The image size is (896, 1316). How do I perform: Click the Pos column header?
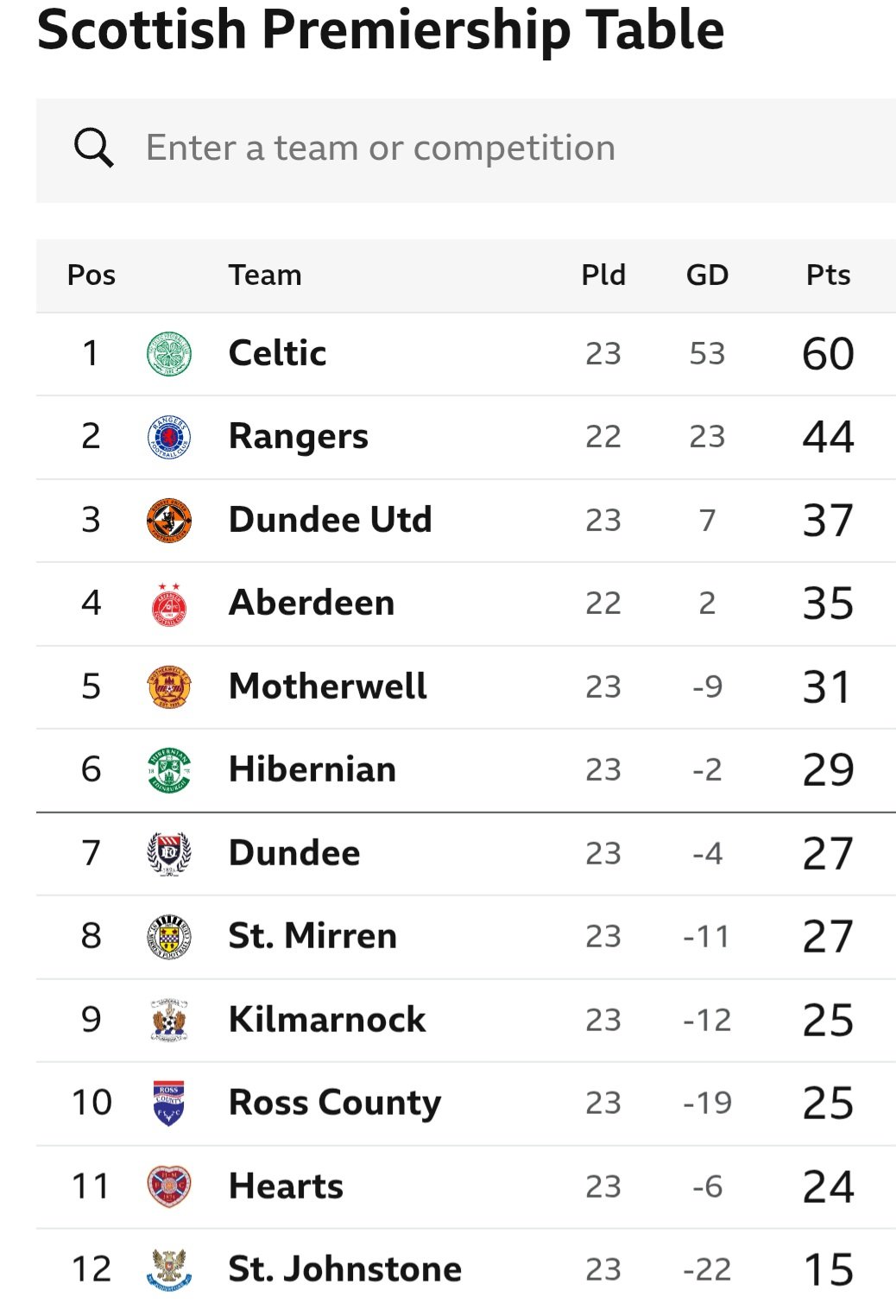[91, 275]
